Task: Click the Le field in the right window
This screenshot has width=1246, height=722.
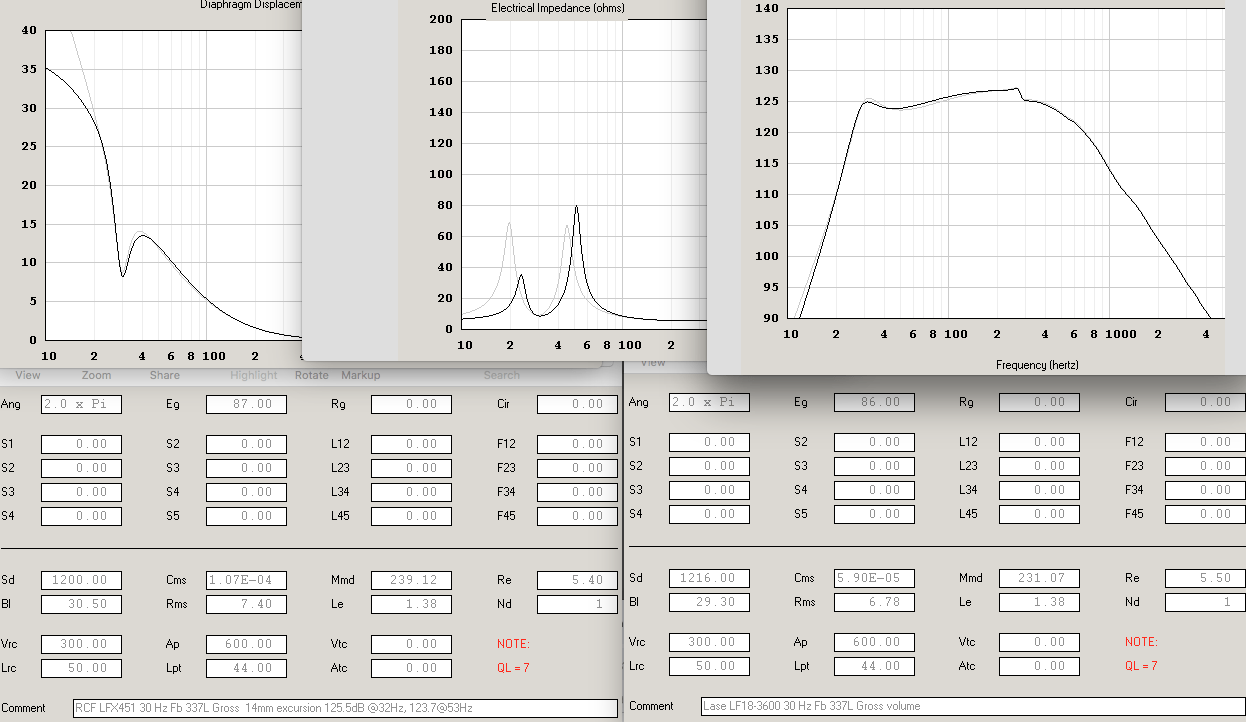Action: pos(1040,602)
